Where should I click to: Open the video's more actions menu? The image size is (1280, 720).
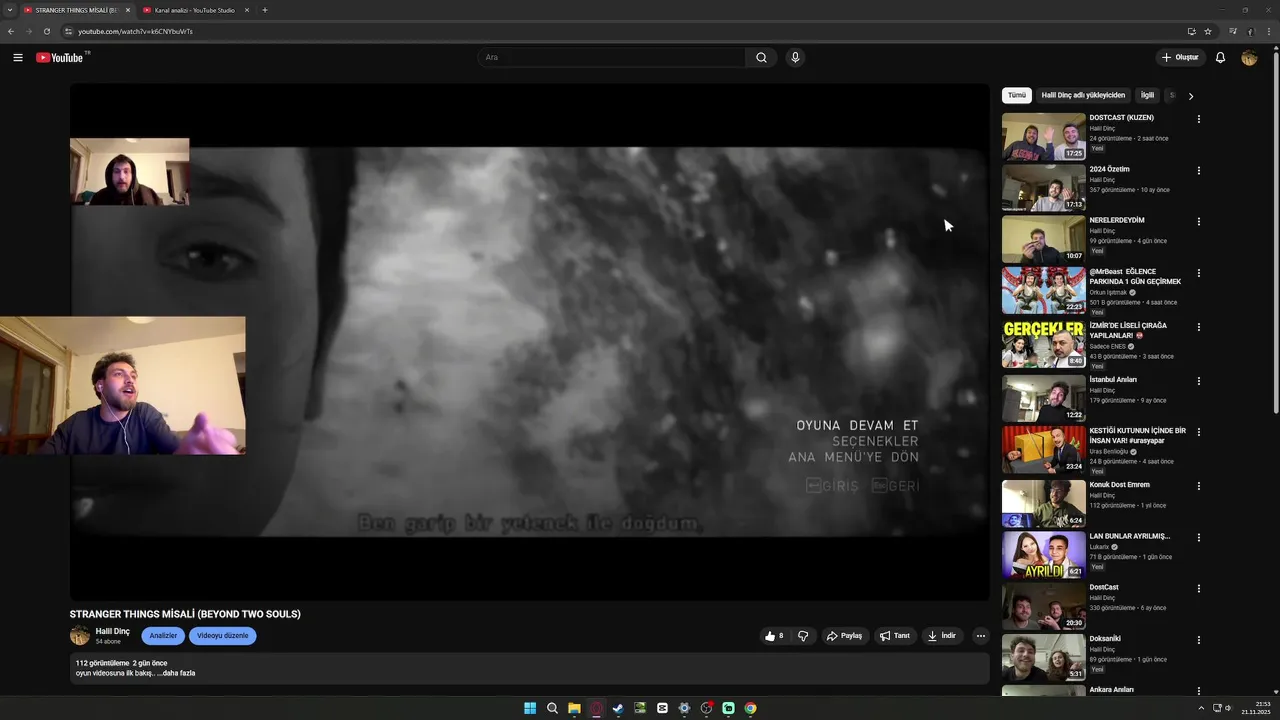click(980, 636)
